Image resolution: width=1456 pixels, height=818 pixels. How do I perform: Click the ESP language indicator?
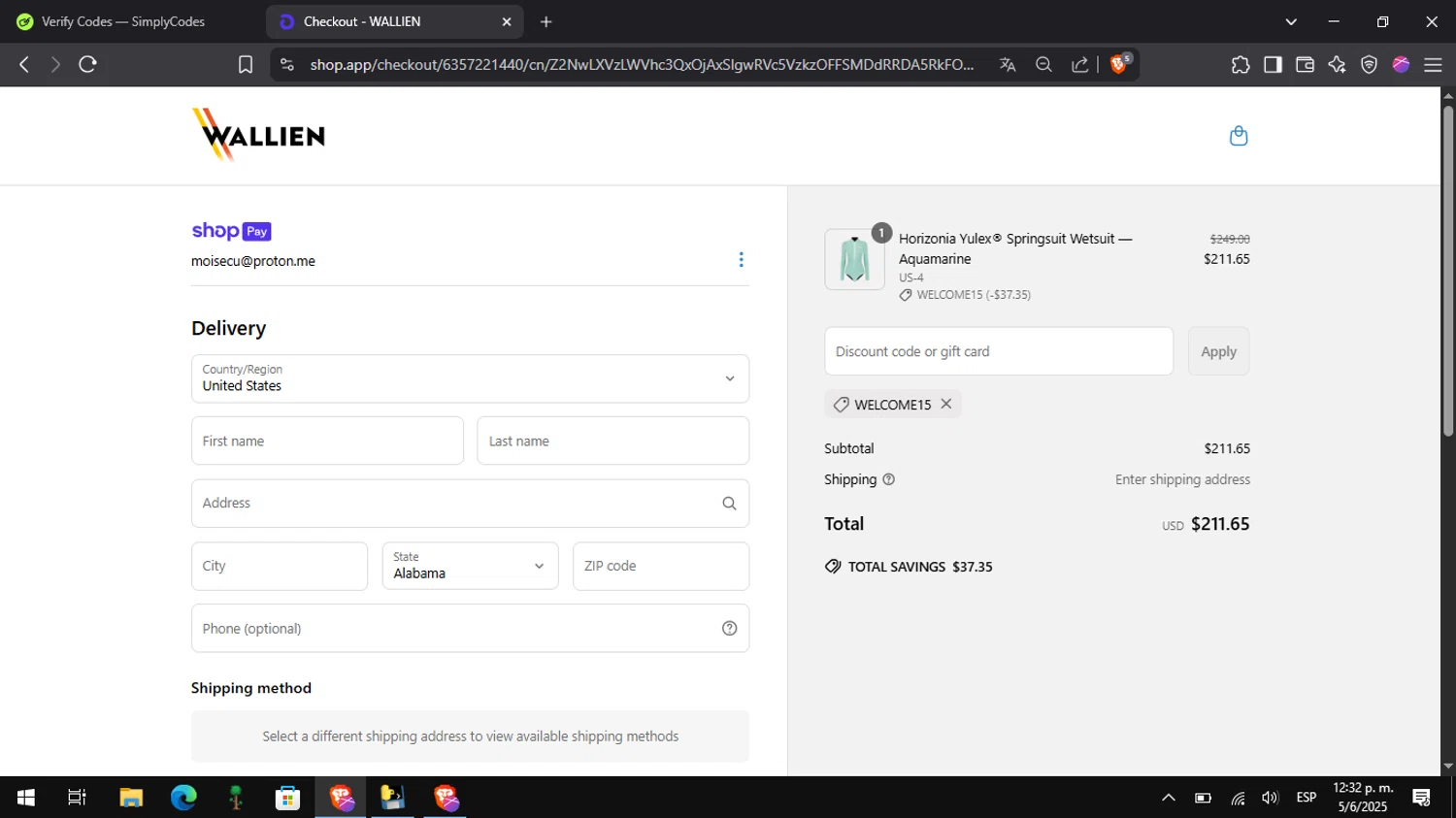click(x=1307, y=798)
